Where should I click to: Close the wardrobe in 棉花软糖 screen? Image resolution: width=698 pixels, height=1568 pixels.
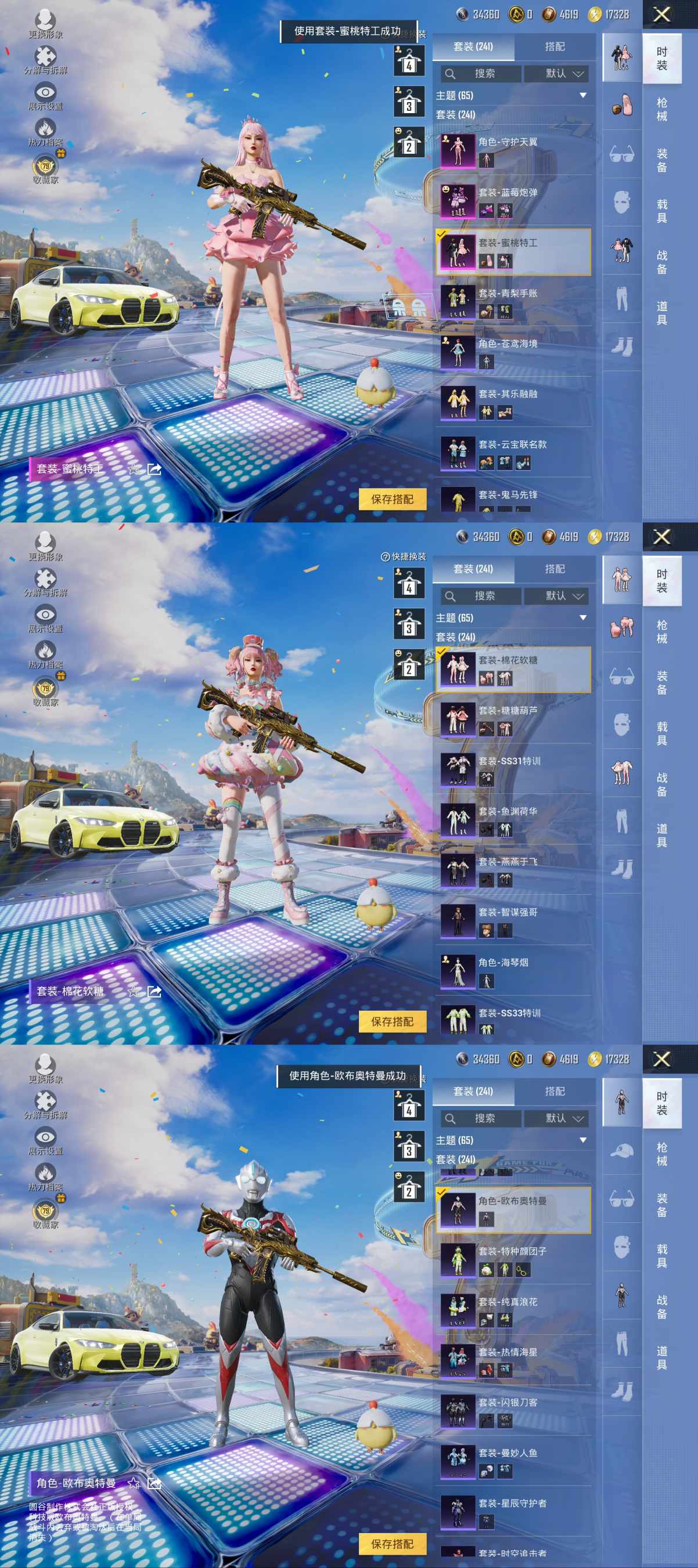pyautogui.click(x=662, y=537)
